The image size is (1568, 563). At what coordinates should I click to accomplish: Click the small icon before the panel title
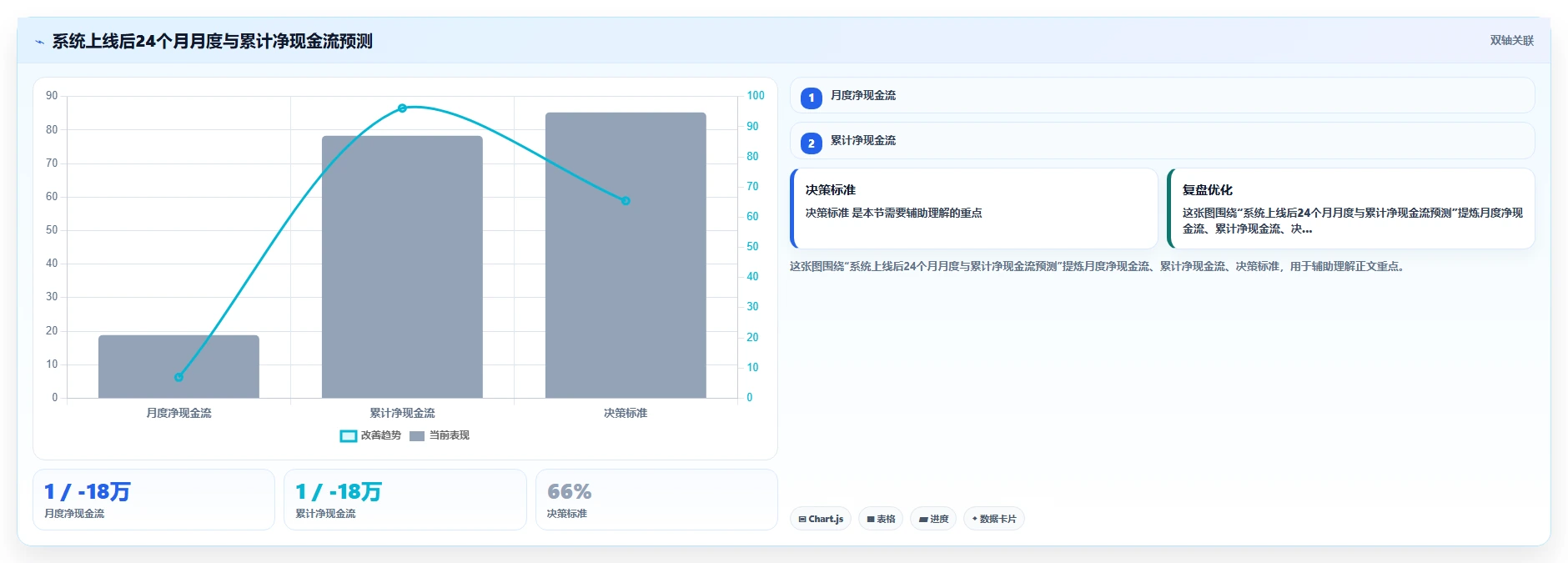(39, 42)
